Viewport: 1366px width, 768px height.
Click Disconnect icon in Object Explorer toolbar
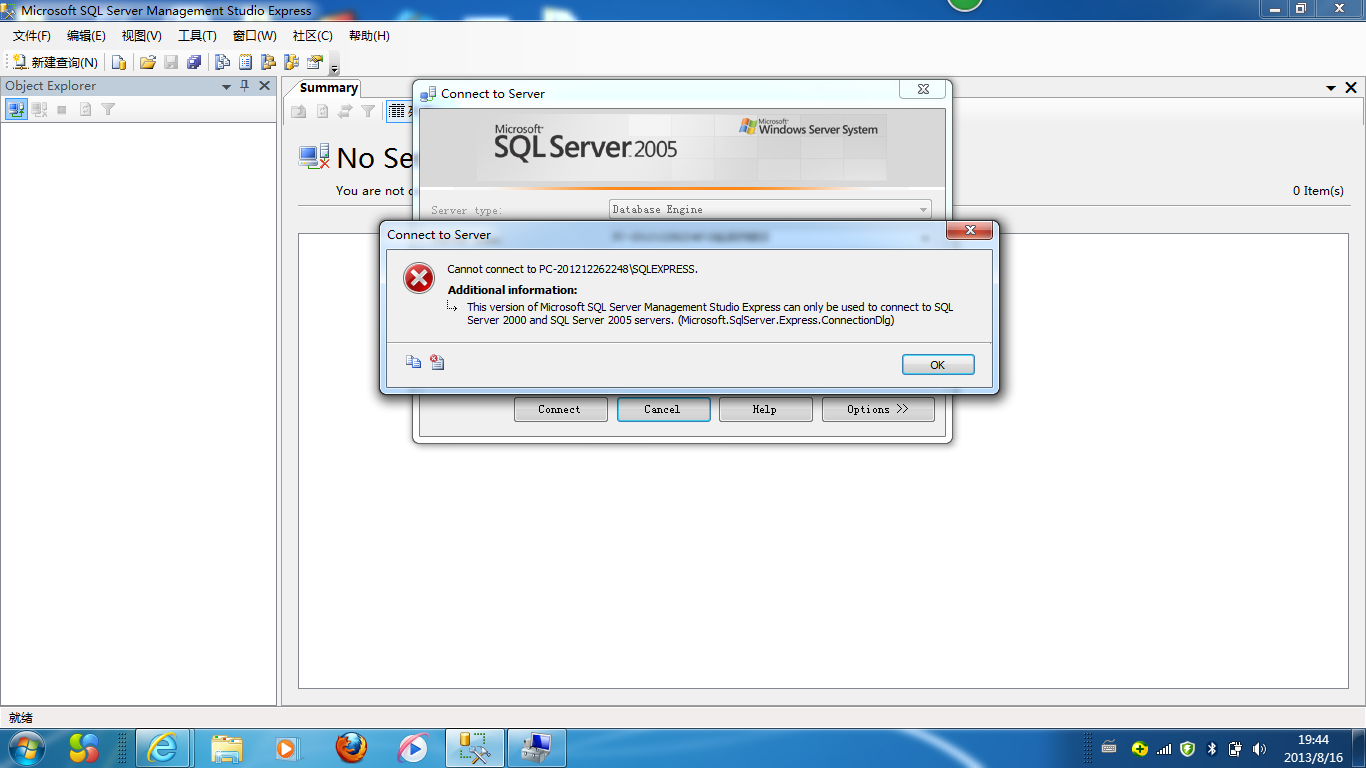39,109
